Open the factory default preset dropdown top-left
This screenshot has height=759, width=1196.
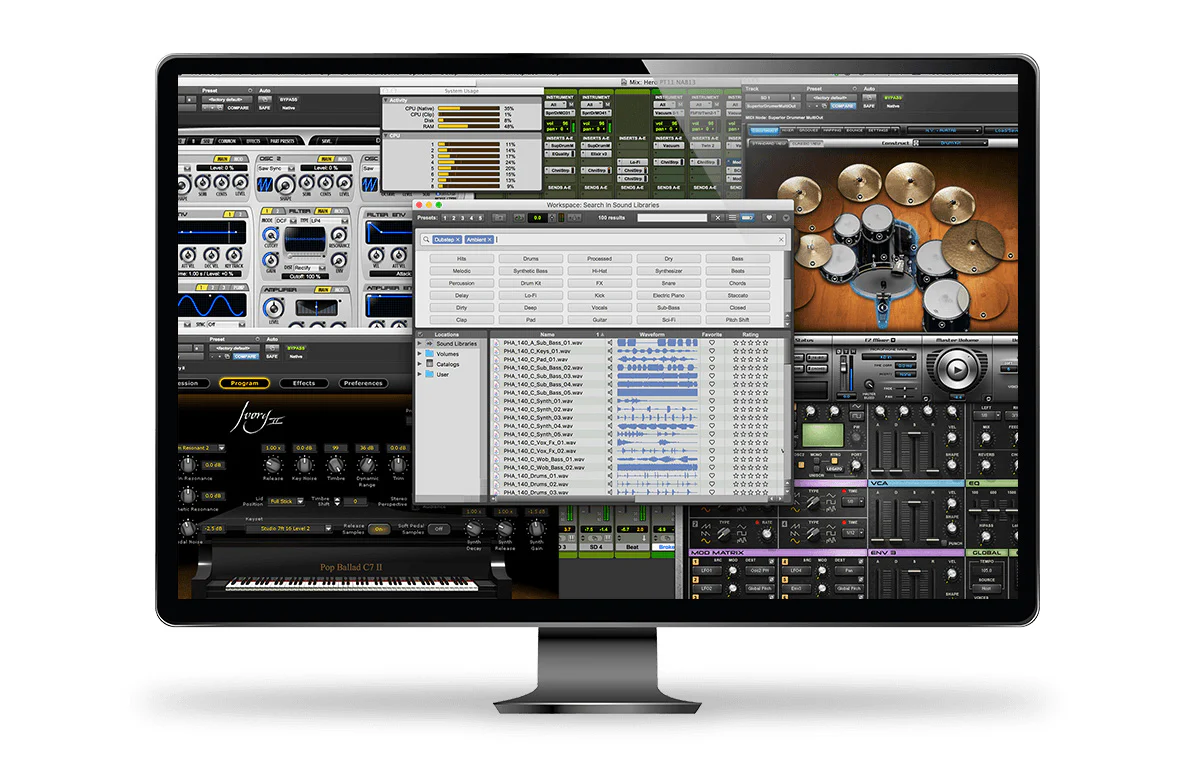[227, 99]
